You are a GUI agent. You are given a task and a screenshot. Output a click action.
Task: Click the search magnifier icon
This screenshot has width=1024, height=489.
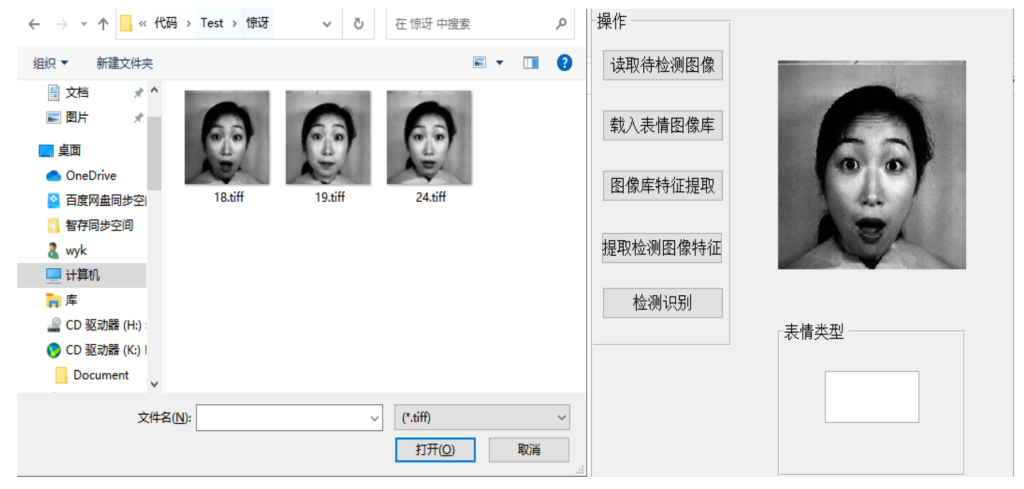561,24
